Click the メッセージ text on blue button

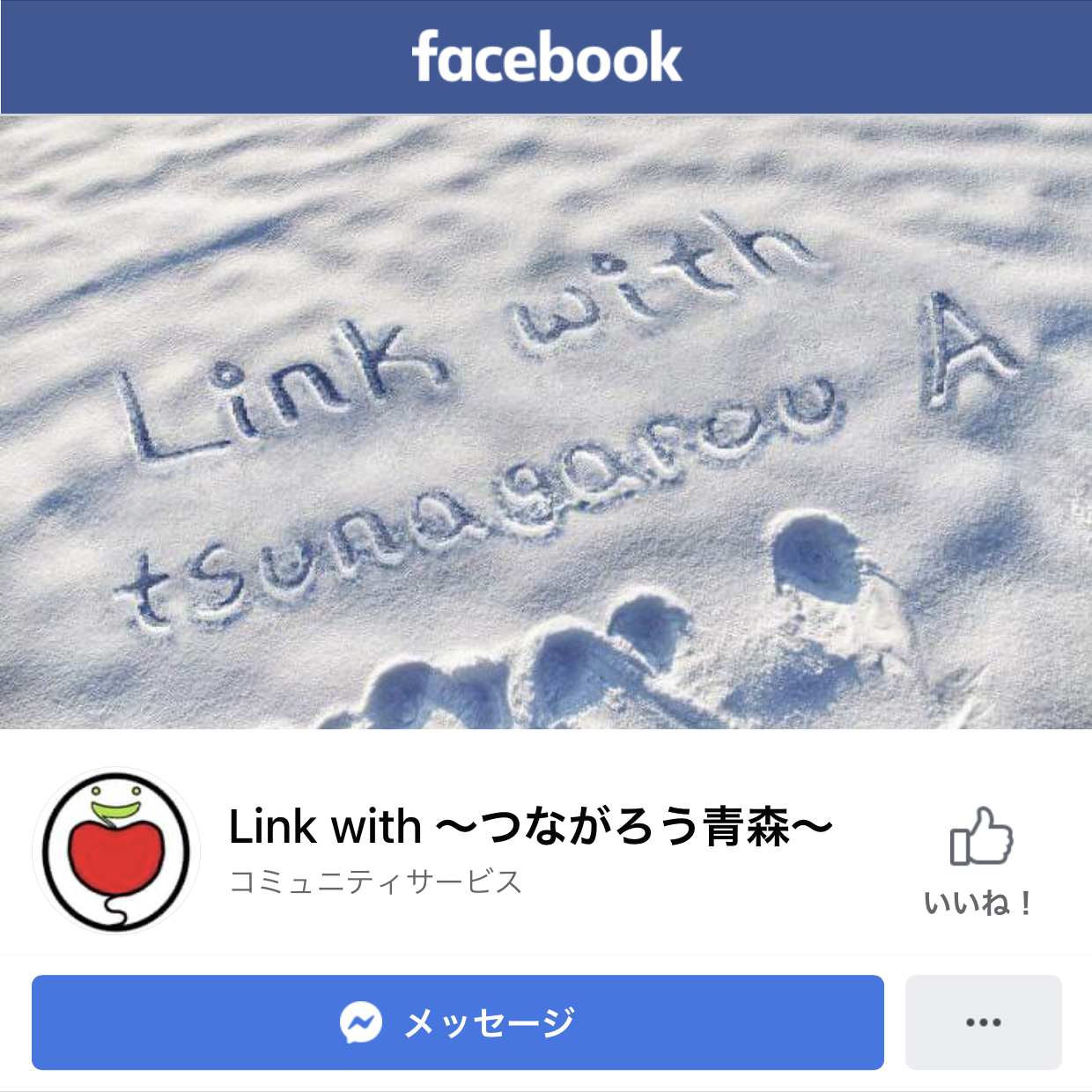point(490,1022)
